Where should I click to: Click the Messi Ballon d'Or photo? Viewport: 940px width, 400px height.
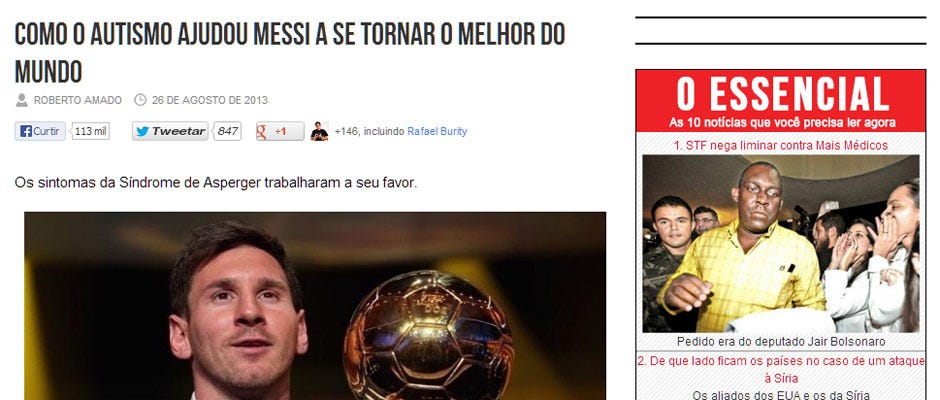tap(315, 306)
